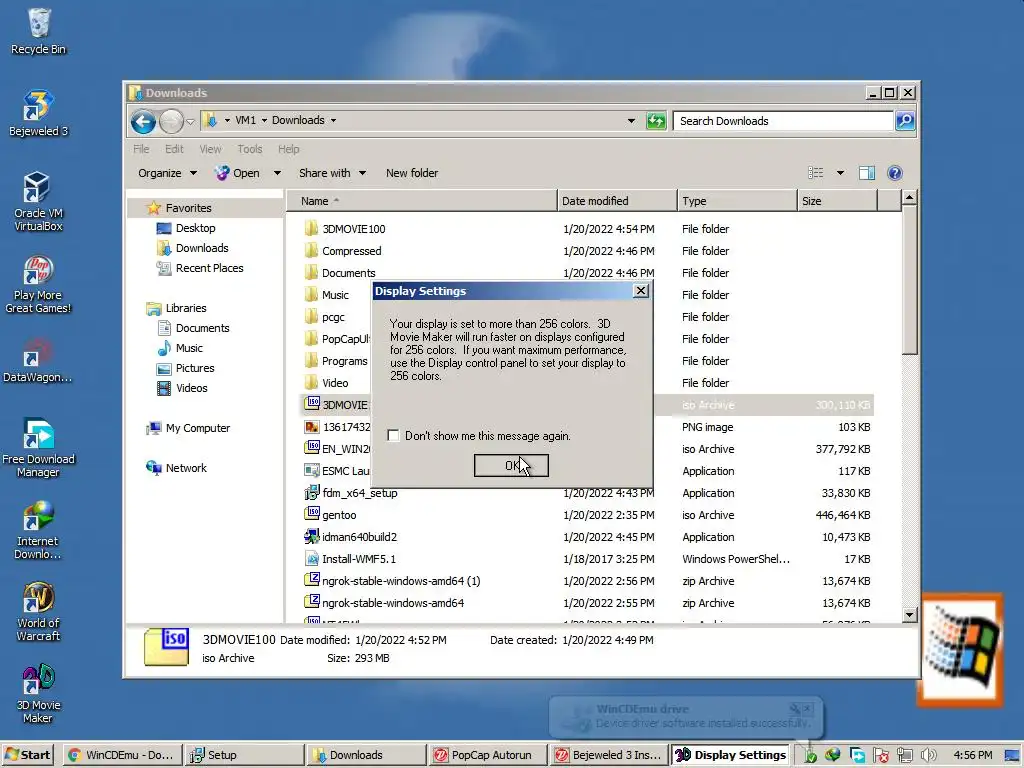Select the DataWagon desktop shortcut
The width and height of the screenshot is (1024, 768).
pyautogui.click(x=37, y=360)
